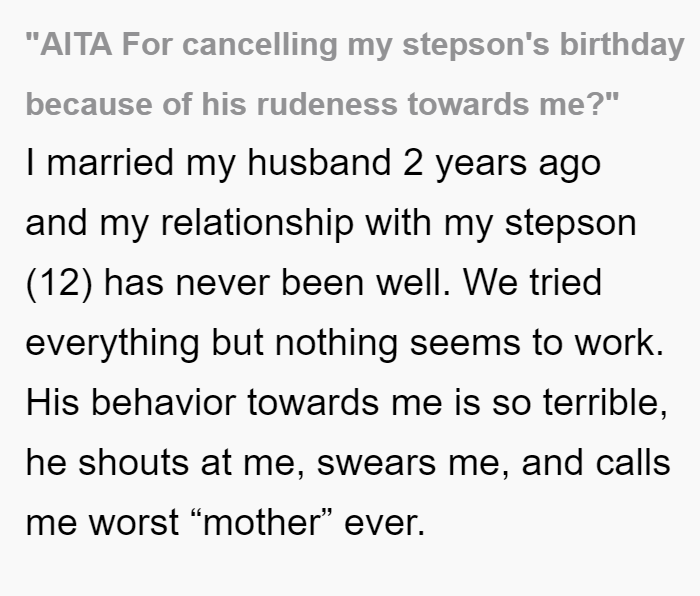The image size is (700, 596).
Task: Click the word "ever." ending the paragraph
Action: 384,523
